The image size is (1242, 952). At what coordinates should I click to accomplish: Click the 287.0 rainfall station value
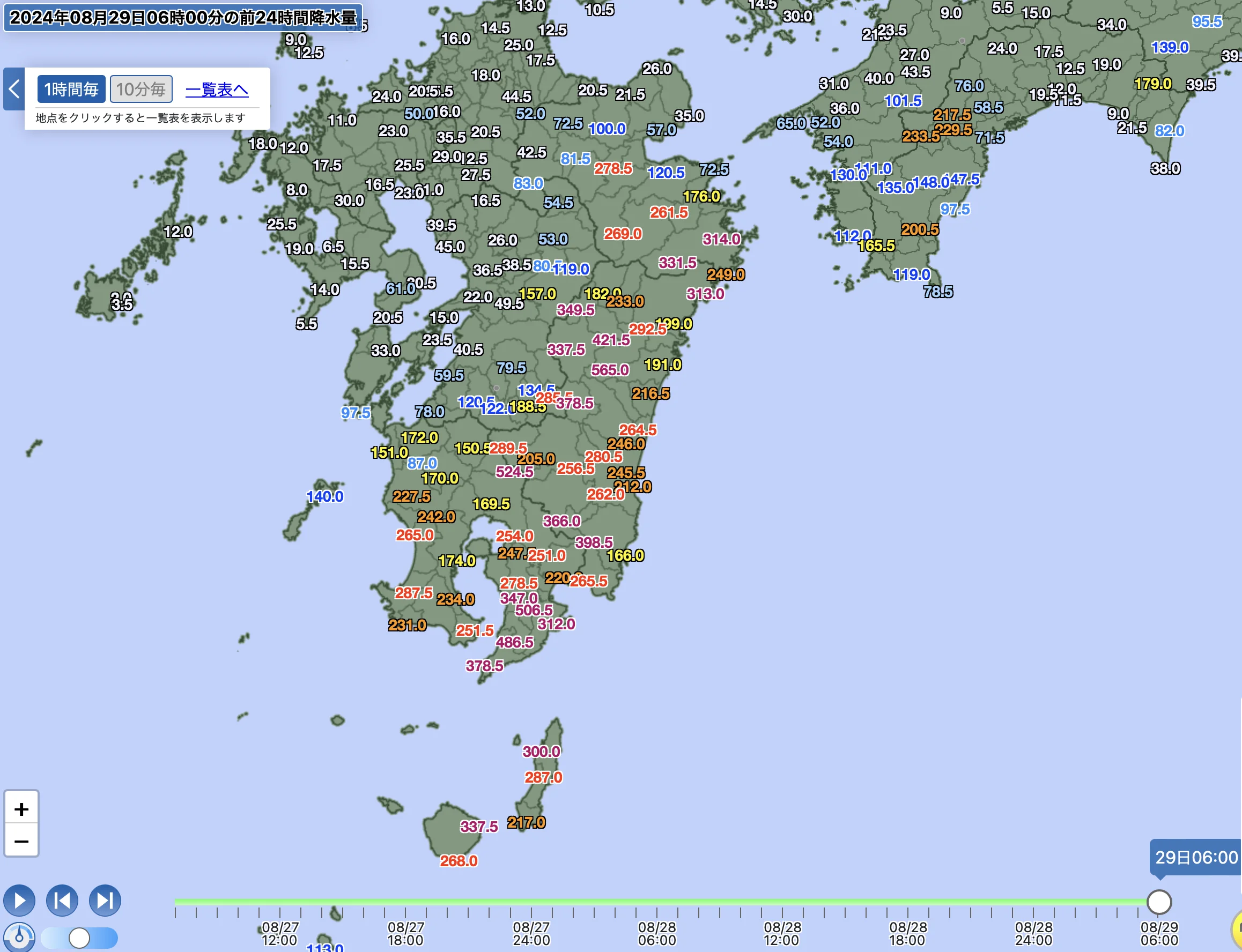click(543, 777)
